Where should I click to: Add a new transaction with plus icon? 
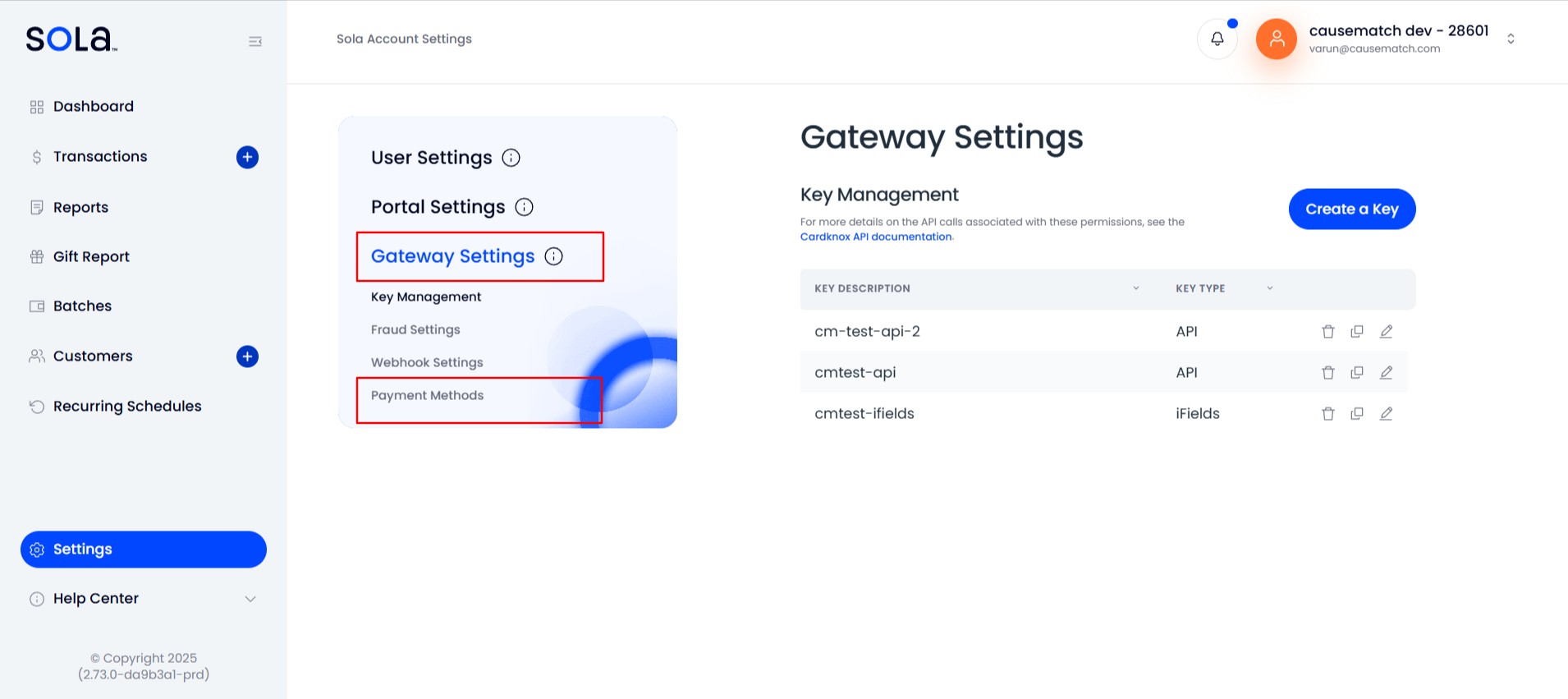(x=247, y=157)
